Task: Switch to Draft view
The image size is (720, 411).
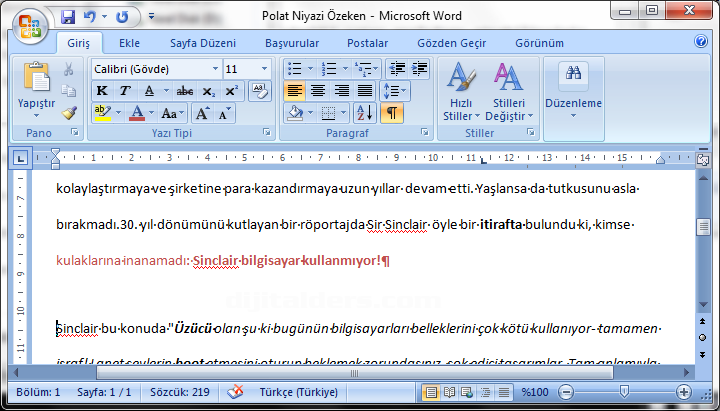Action: [x=504, y=392]
